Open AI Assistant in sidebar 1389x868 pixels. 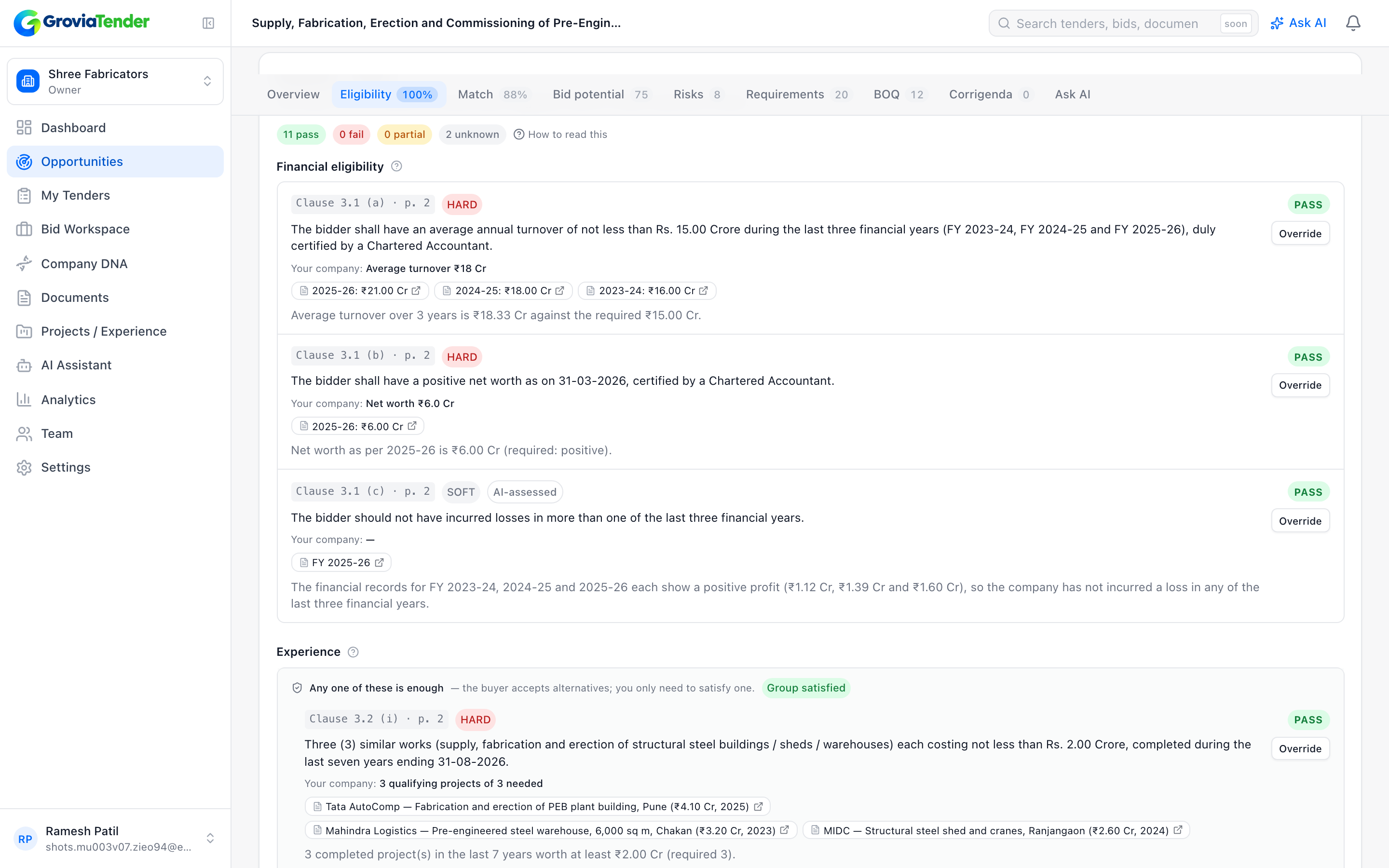tap(115, 365)
